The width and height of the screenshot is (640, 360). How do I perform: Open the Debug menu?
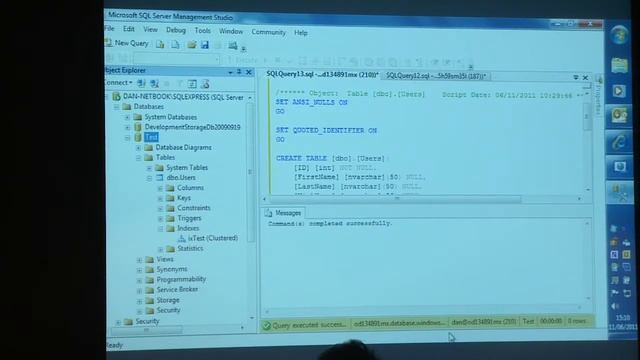pyautogui.click(x=176, y=30)
